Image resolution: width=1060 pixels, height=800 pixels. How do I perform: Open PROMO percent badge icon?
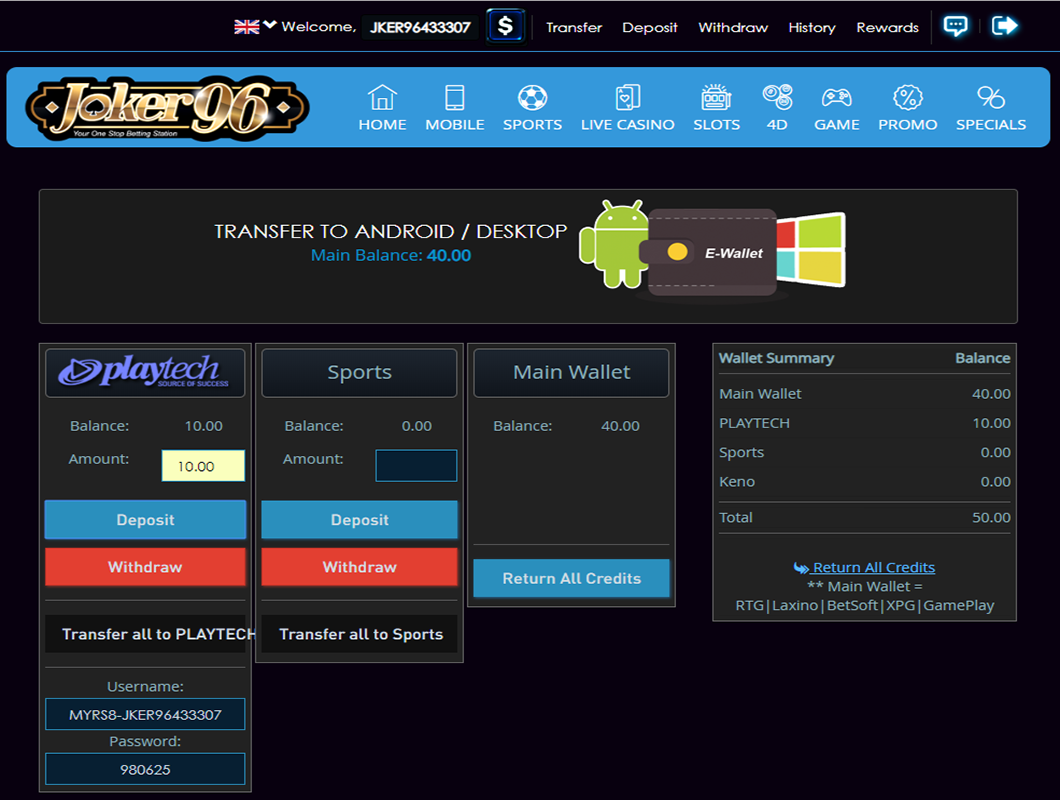(907, 98)
